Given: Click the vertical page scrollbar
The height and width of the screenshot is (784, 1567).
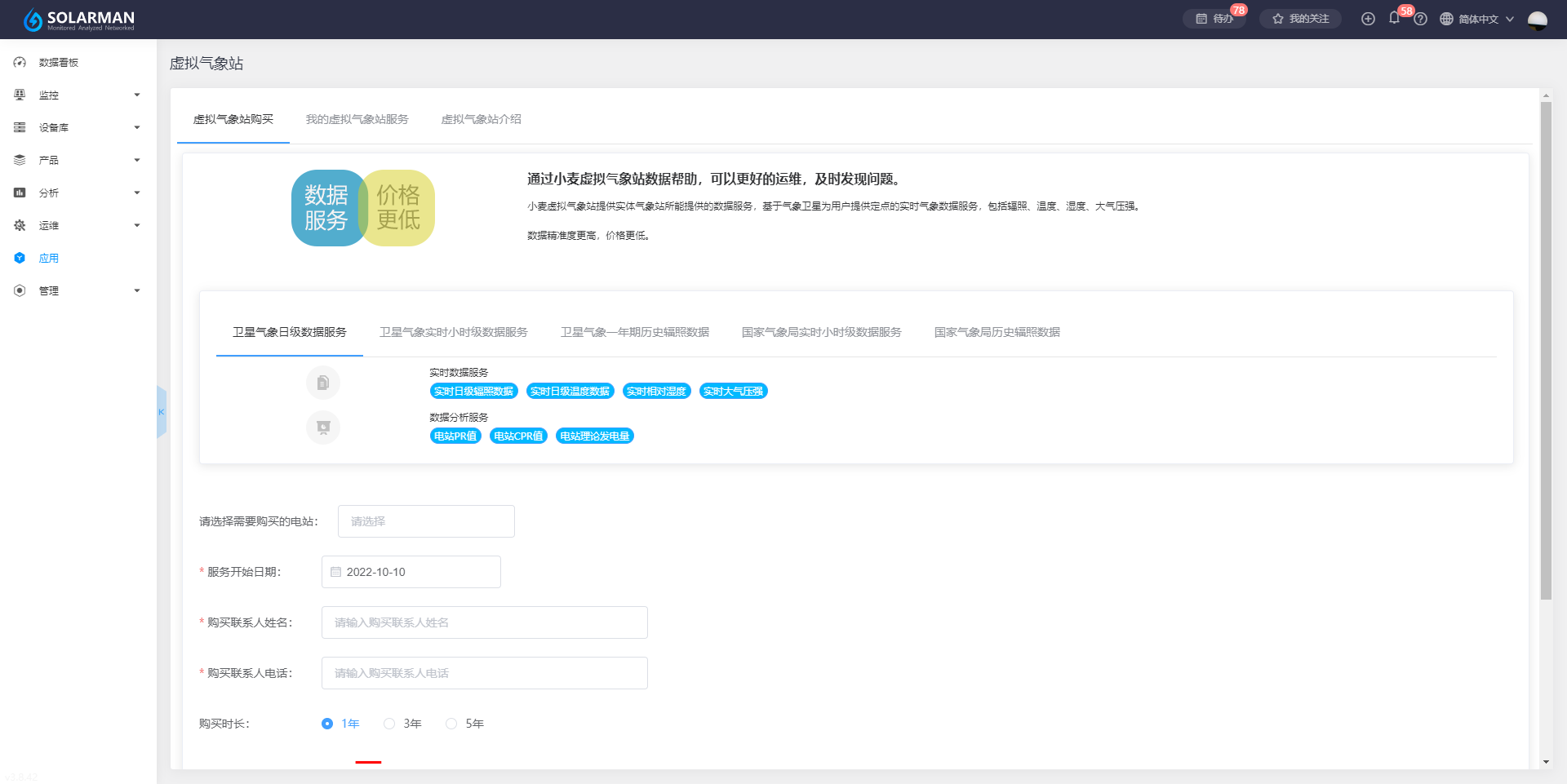Looking at the screenshot, I should [1545, 351].
